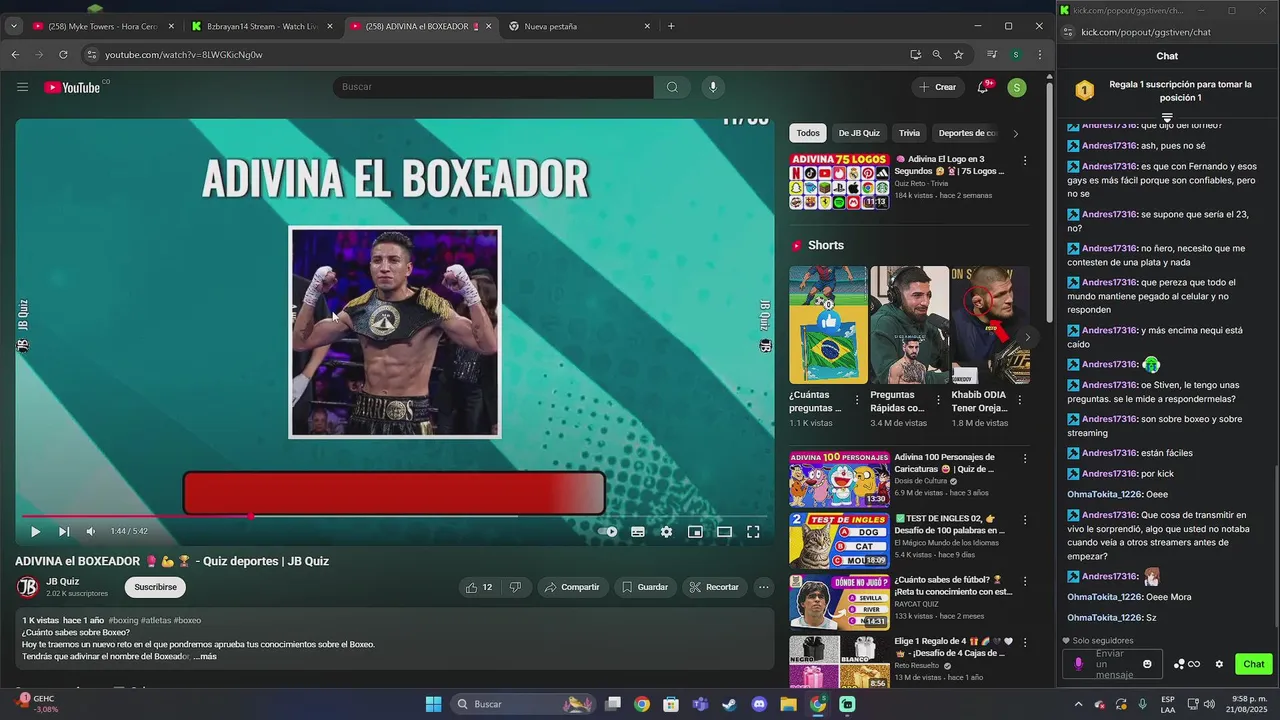Open Steam from the taskbar

coord(729,704)
